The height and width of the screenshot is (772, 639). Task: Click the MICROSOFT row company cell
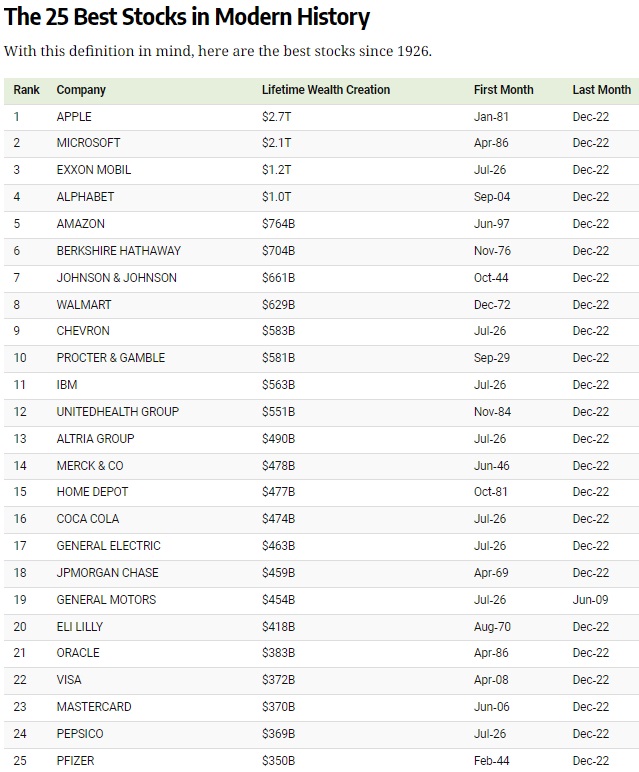pos(88,143)
